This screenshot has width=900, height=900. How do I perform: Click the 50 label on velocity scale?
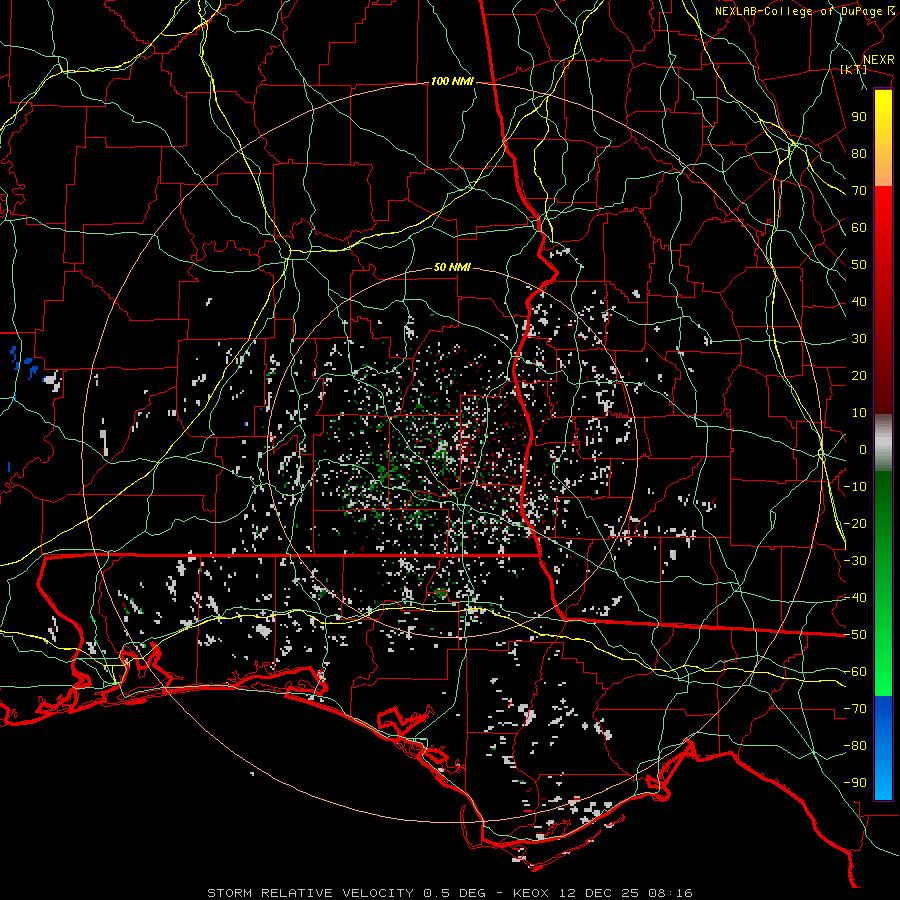coord(859,265)
